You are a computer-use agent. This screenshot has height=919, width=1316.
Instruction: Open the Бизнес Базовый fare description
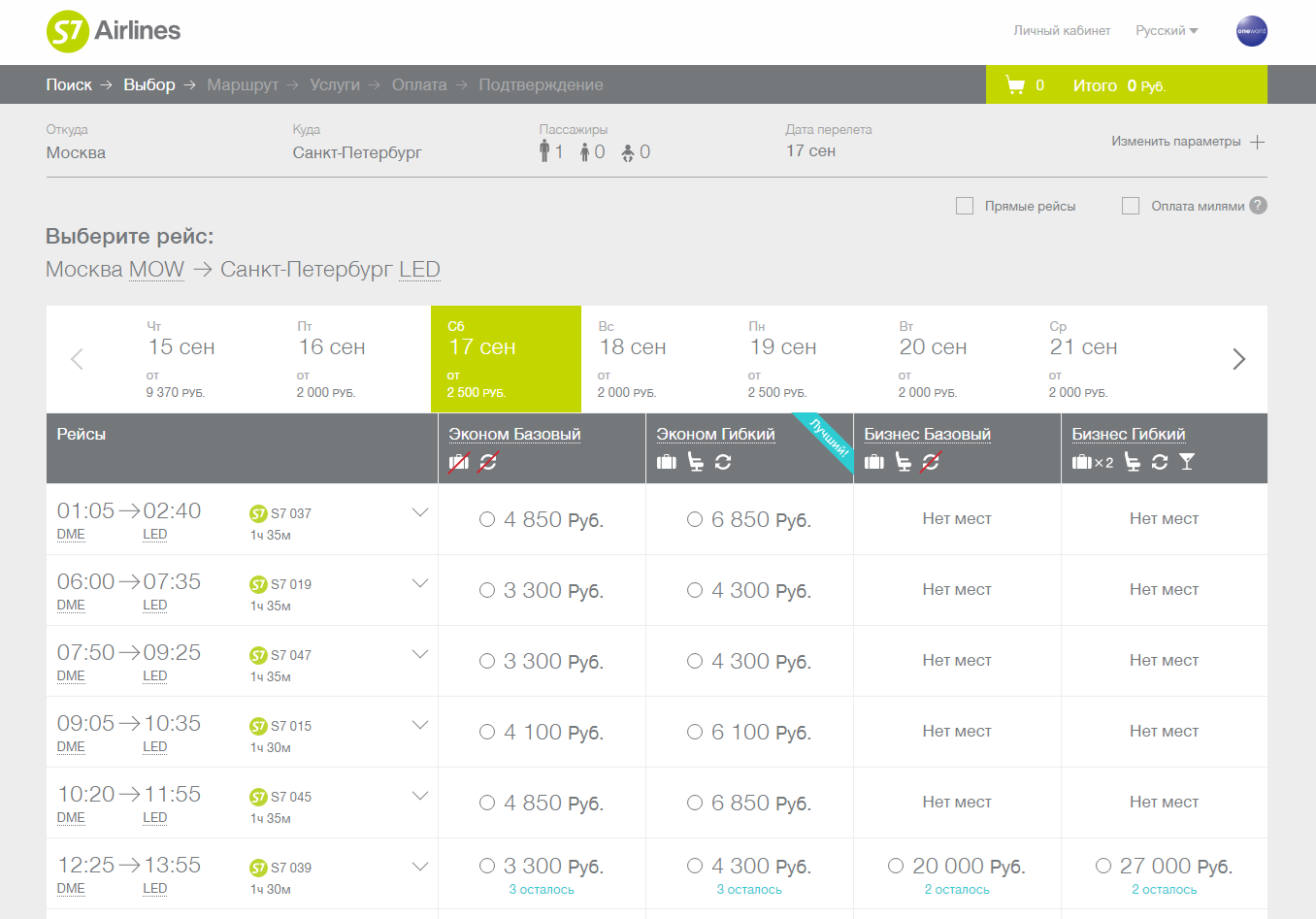click(927, 434)
